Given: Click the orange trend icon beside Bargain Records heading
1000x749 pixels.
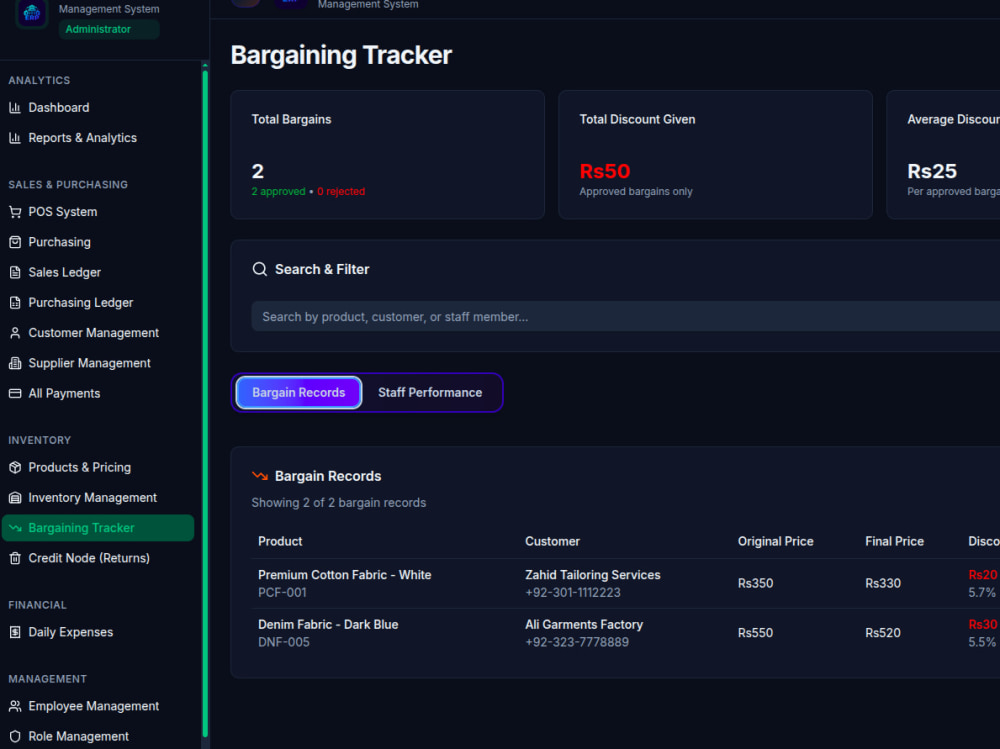Looking at the screenshot, I should click(x=260, y=476).
